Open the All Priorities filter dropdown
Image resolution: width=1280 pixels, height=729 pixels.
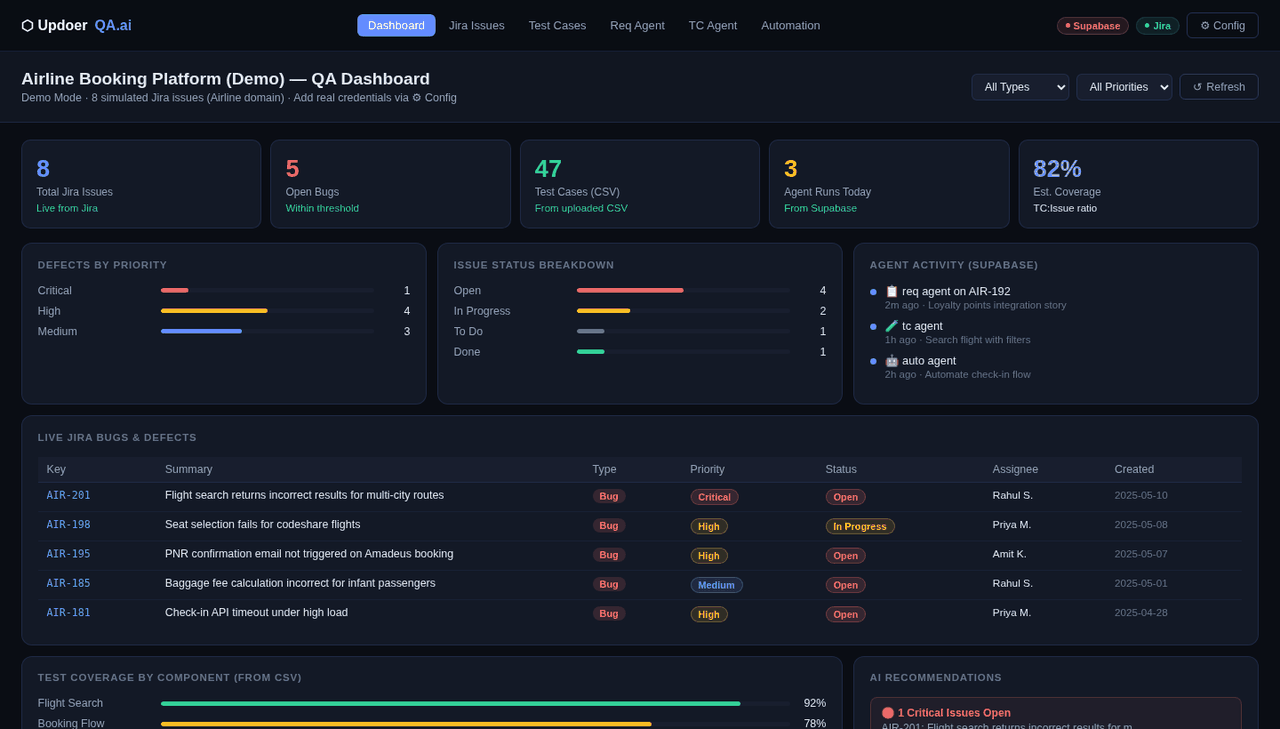1124,87
